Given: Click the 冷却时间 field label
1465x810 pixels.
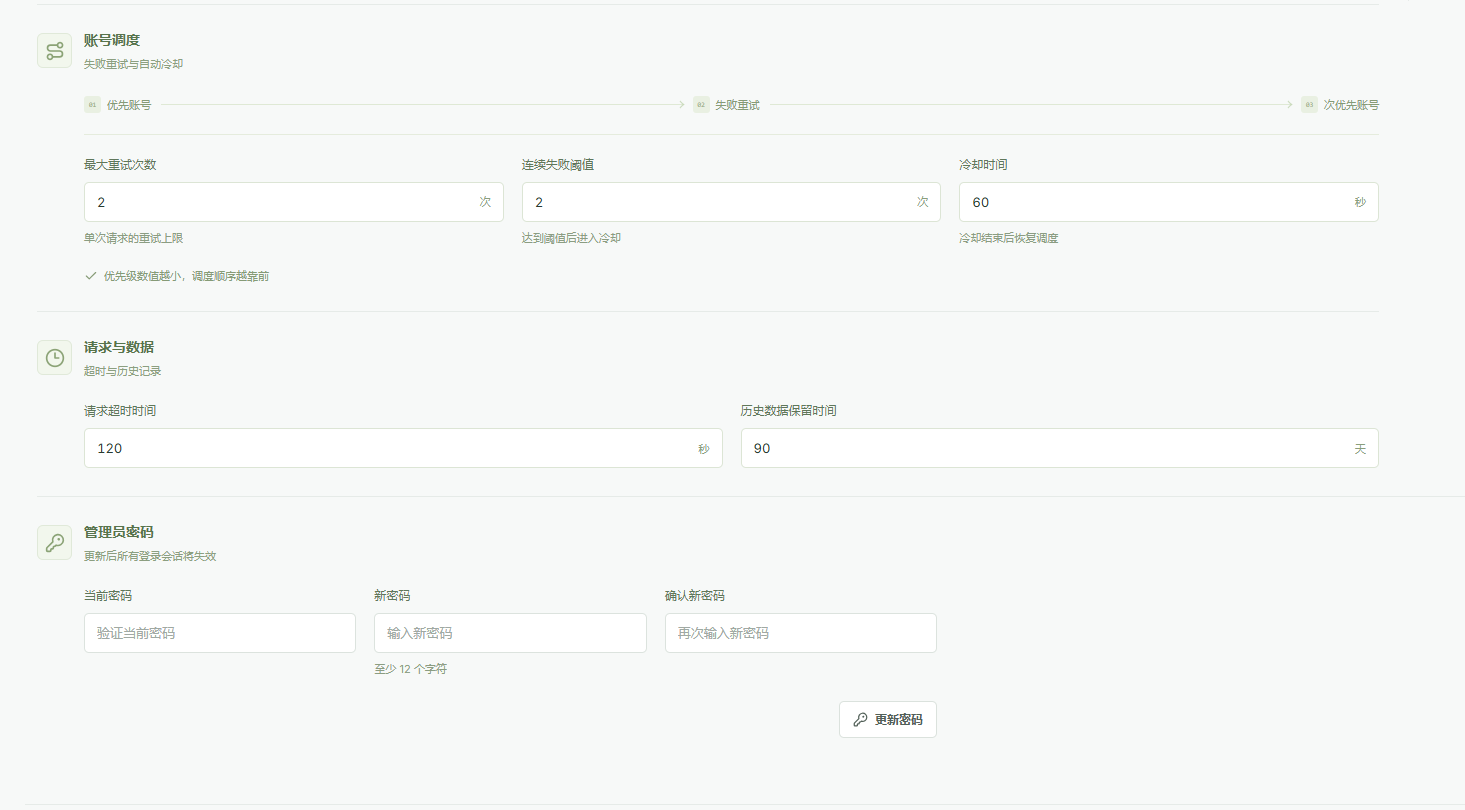Looking at the screenshot, I should click(x=983, y=165).
